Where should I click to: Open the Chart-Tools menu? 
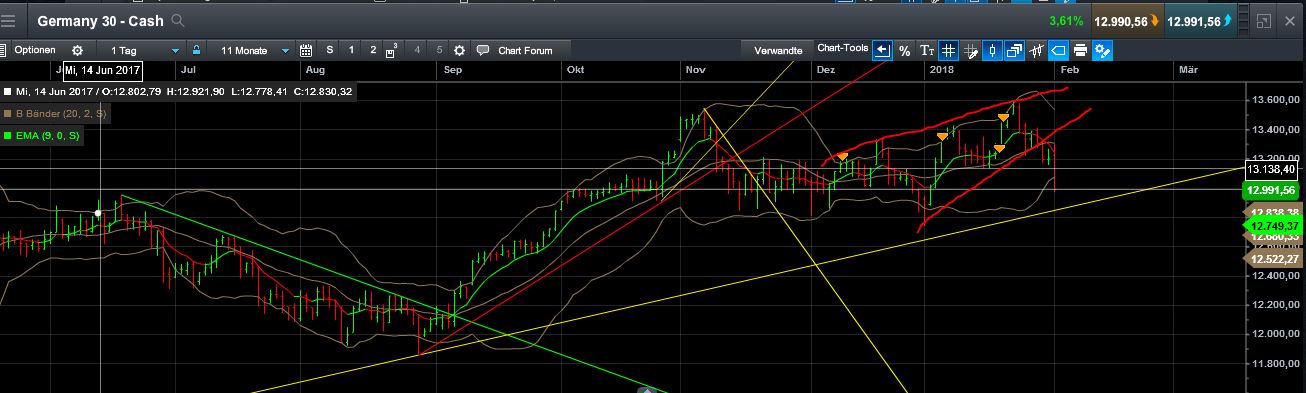[x=842, y=48]
